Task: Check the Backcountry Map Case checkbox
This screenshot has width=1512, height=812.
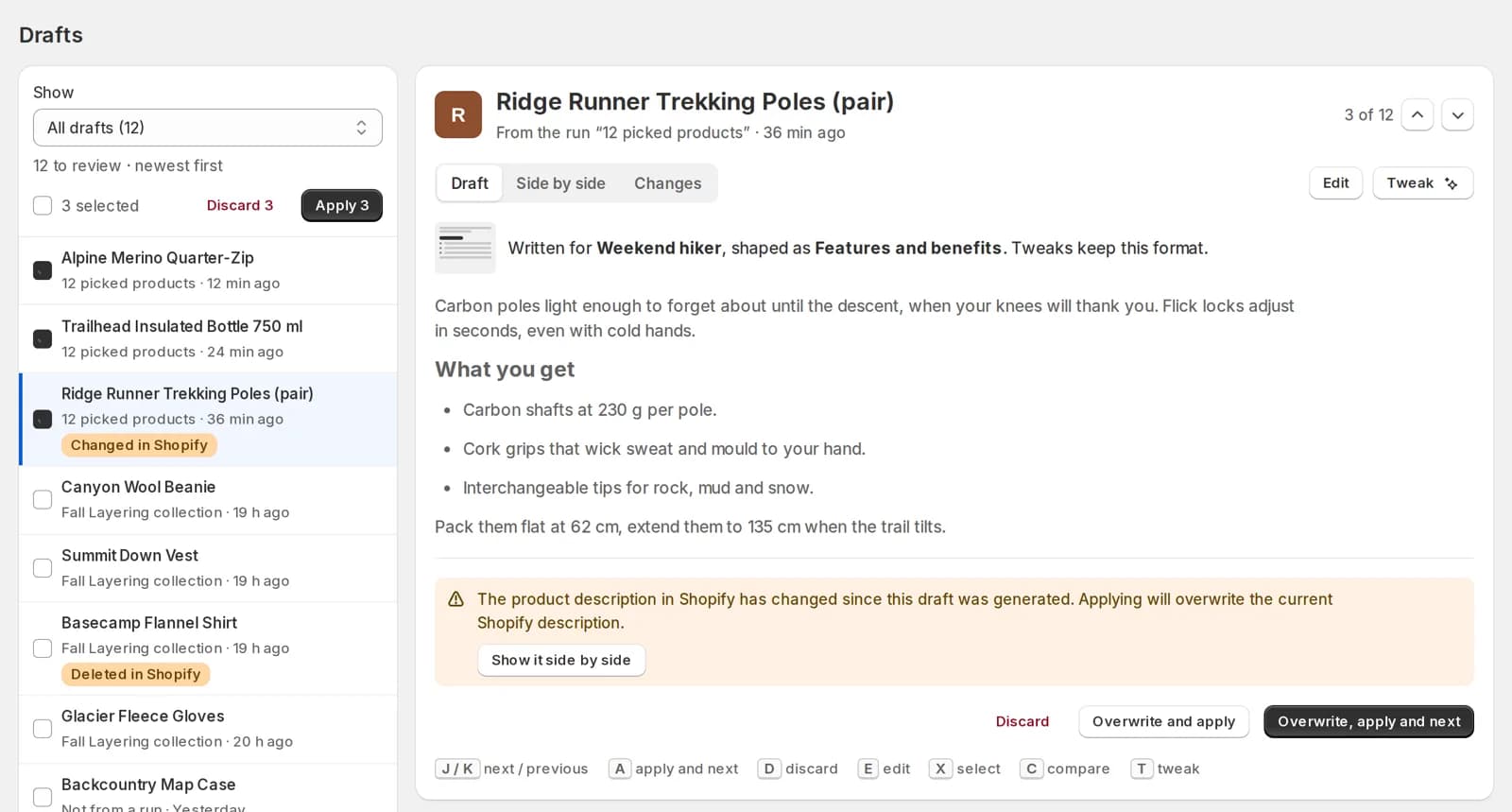Action: [43, 797]
